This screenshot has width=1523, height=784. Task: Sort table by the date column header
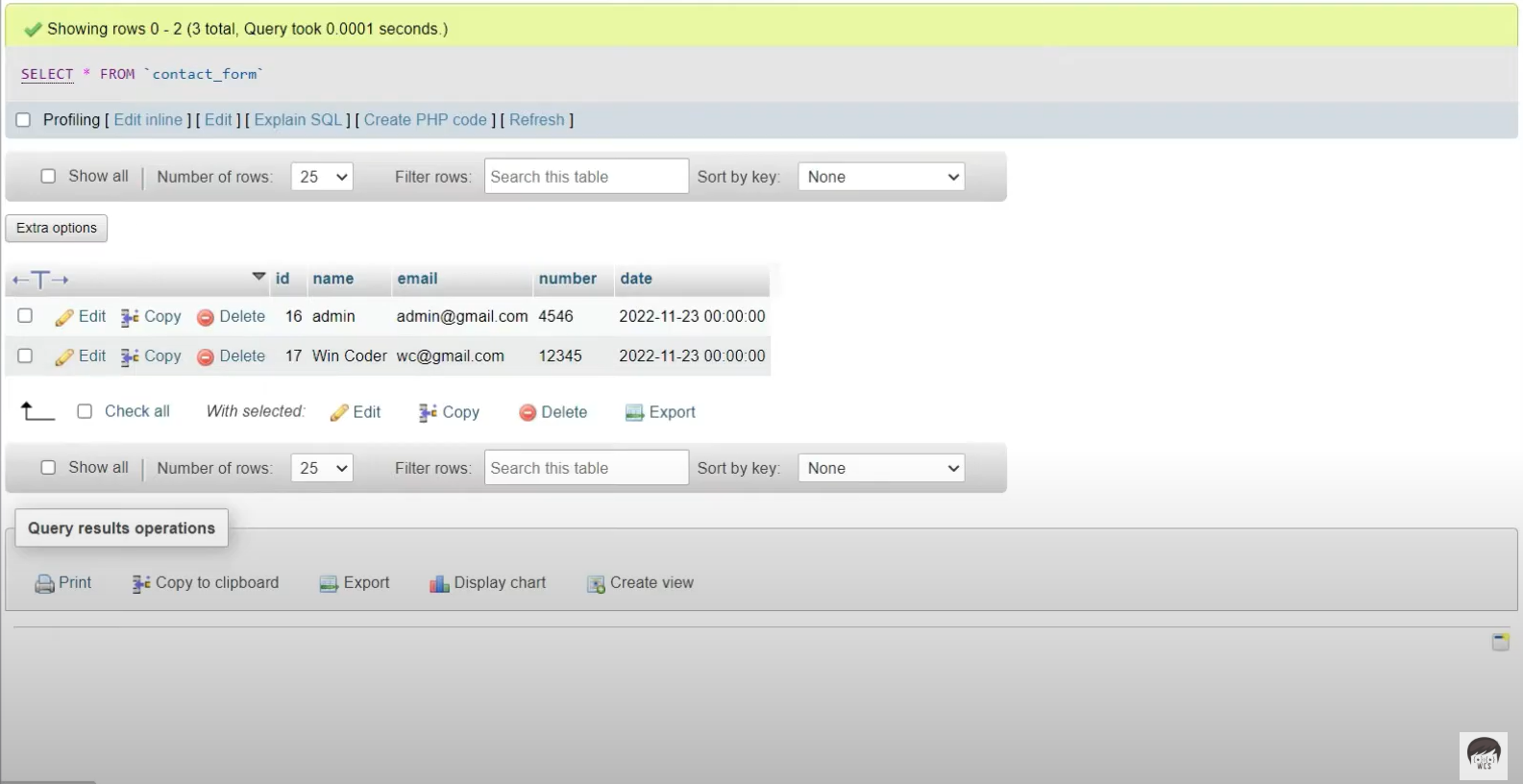click(x=635, y=279)
